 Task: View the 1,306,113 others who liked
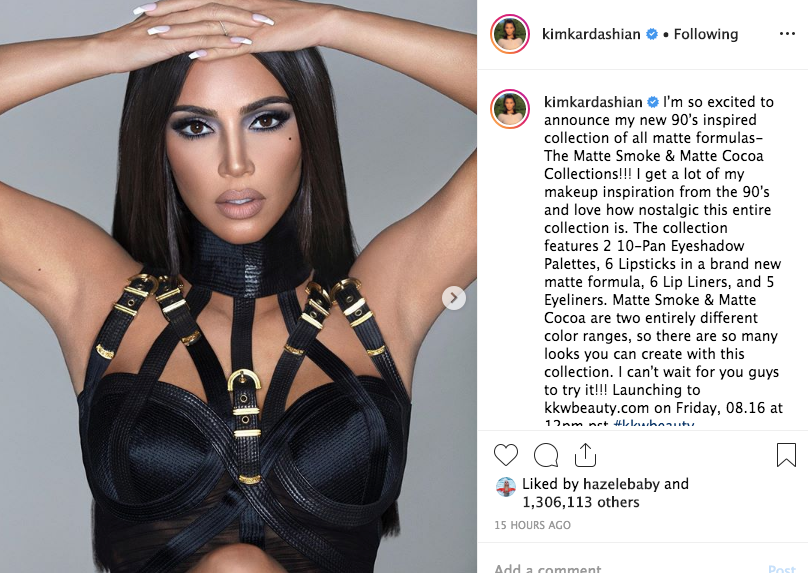click(581, 502)
